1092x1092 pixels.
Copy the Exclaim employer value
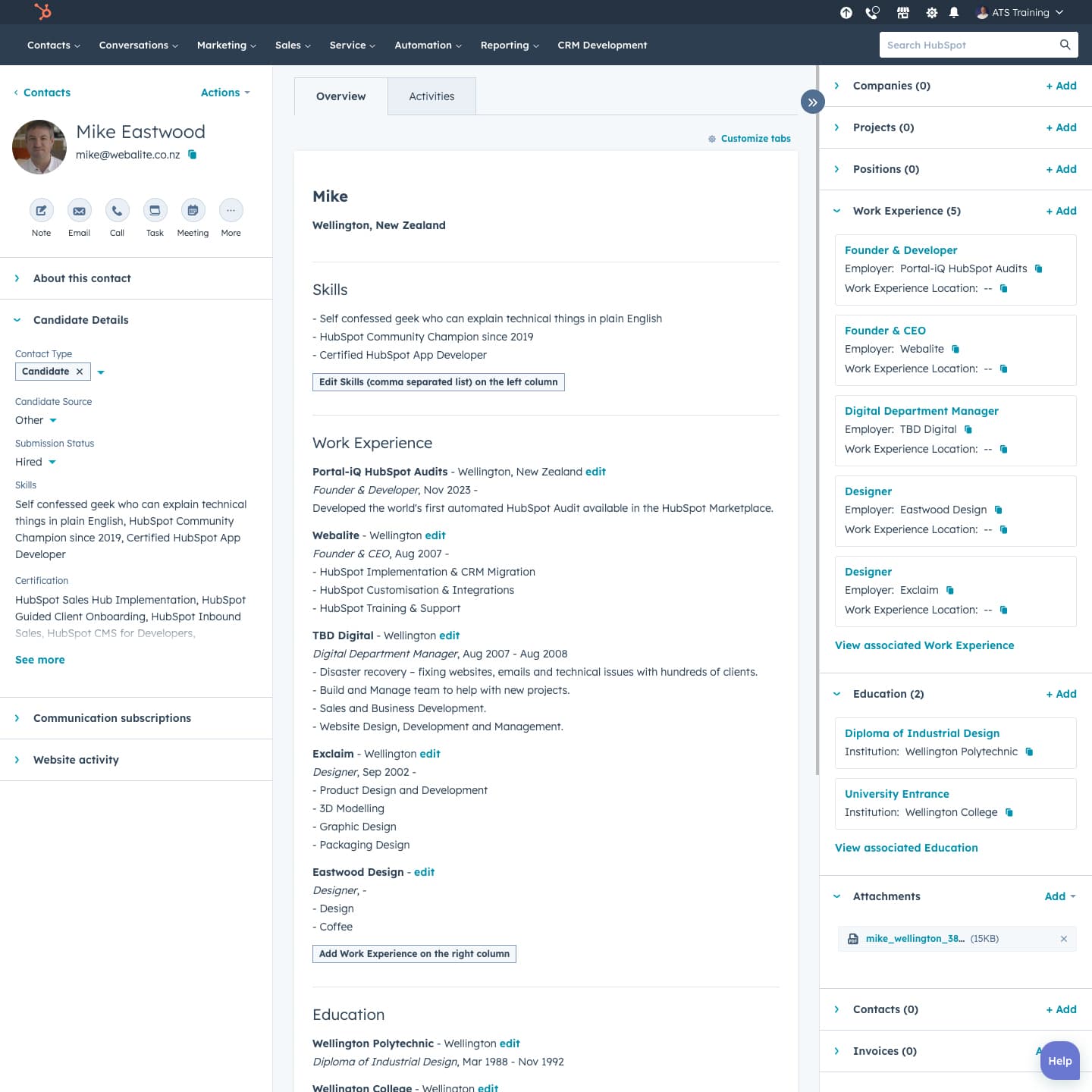tap(950, 590)
